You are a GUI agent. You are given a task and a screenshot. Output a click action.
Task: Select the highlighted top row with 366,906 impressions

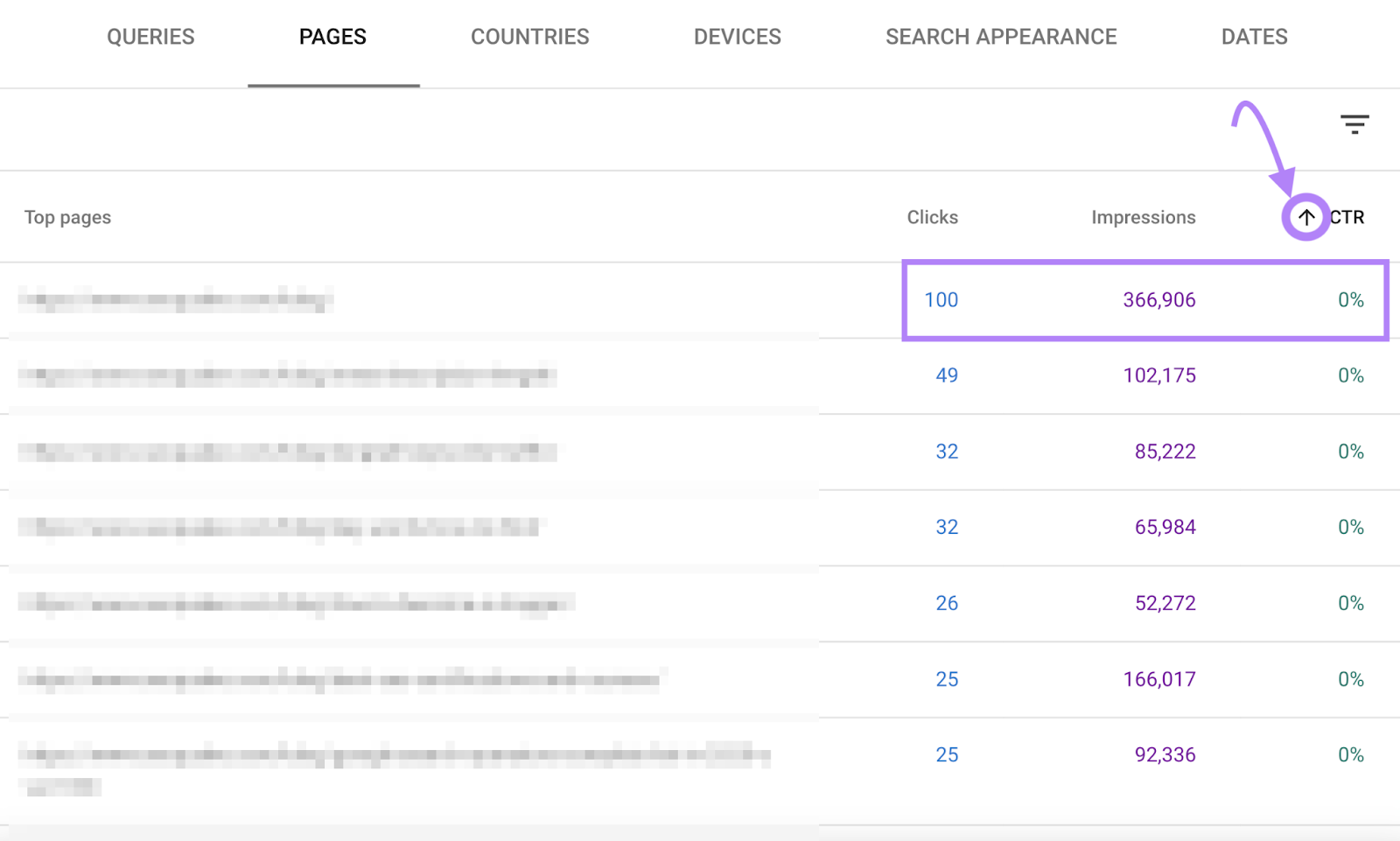pyautogui.click(x=1144, y=299)
